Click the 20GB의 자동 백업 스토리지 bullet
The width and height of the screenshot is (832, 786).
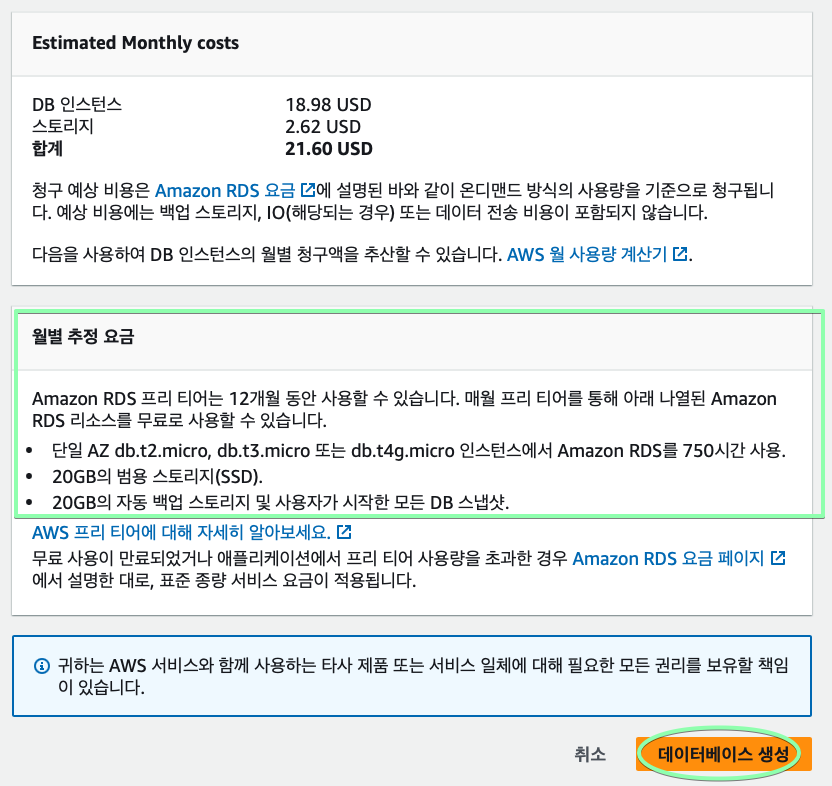tap(281, 502)
